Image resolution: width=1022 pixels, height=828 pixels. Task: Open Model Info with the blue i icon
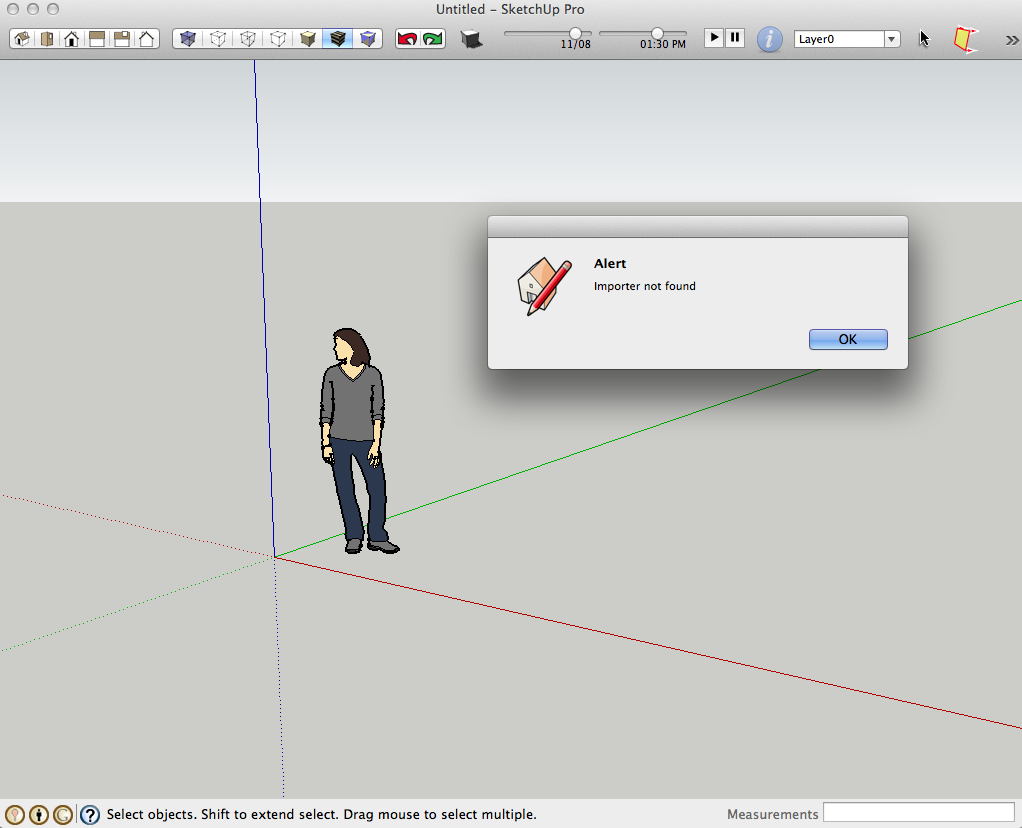tap(769, 39)
